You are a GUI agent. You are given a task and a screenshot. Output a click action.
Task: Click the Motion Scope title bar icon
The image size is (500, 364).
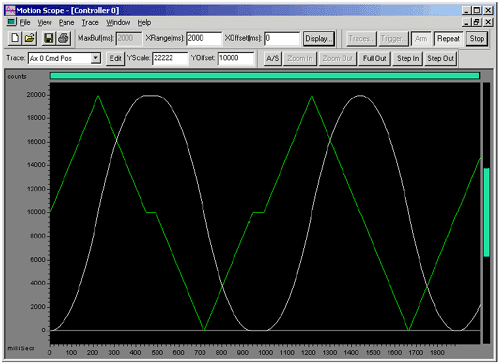[10, 10]
